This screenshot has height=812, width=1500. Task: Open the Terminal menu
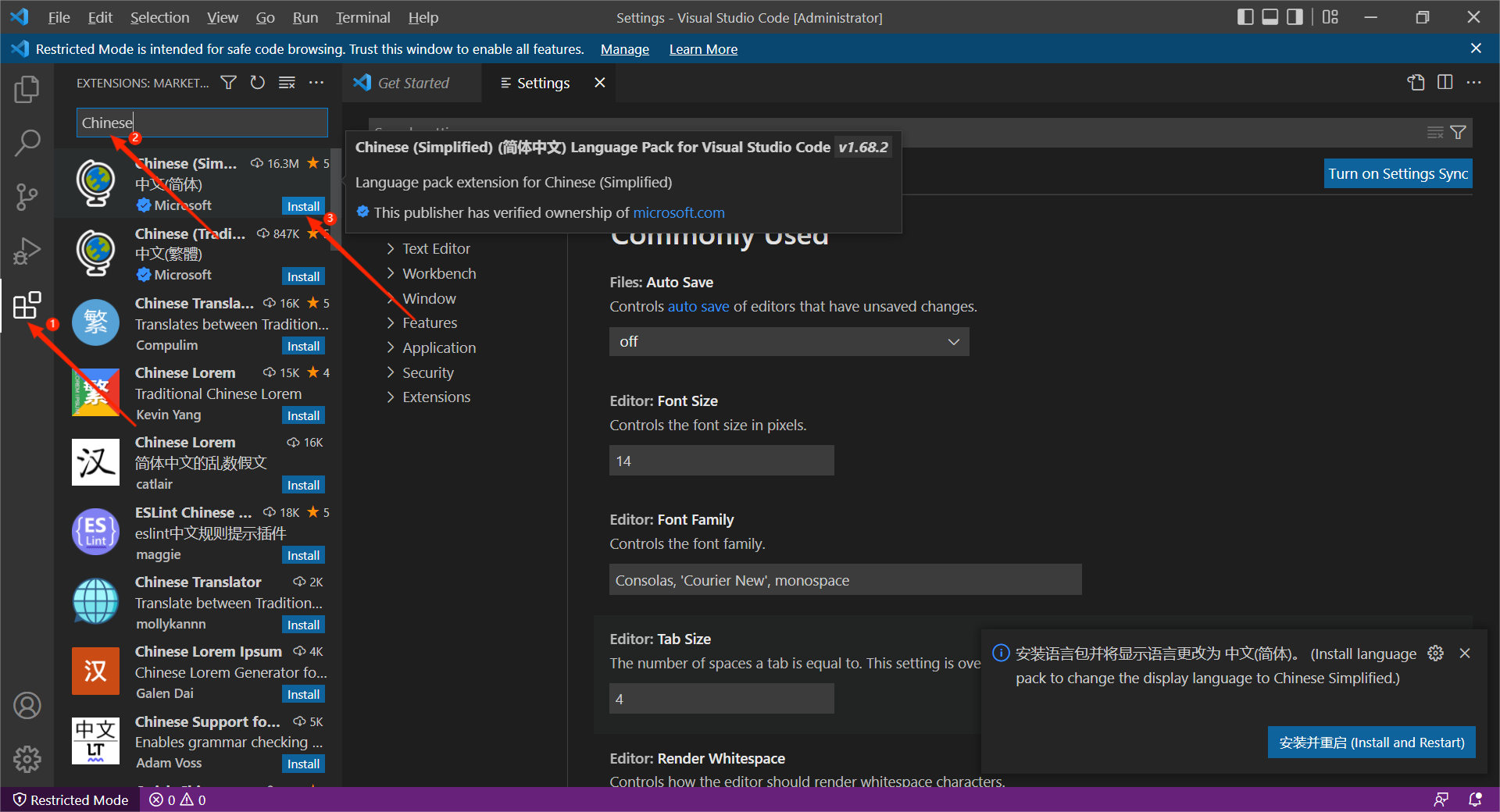pyautogui.click(x=362, y=17)
